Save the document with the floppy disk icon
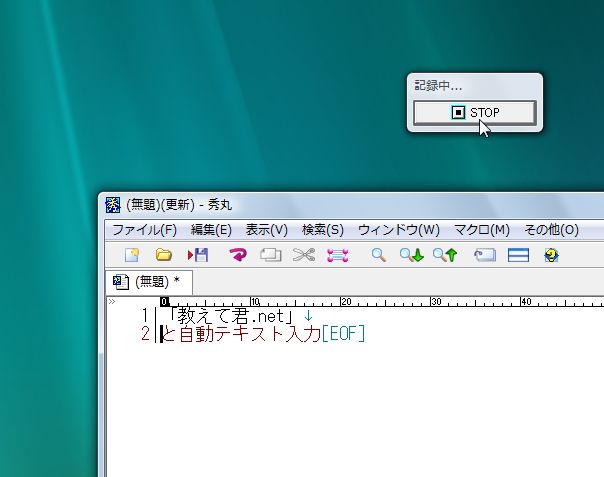604x477 pixels. 198,255
